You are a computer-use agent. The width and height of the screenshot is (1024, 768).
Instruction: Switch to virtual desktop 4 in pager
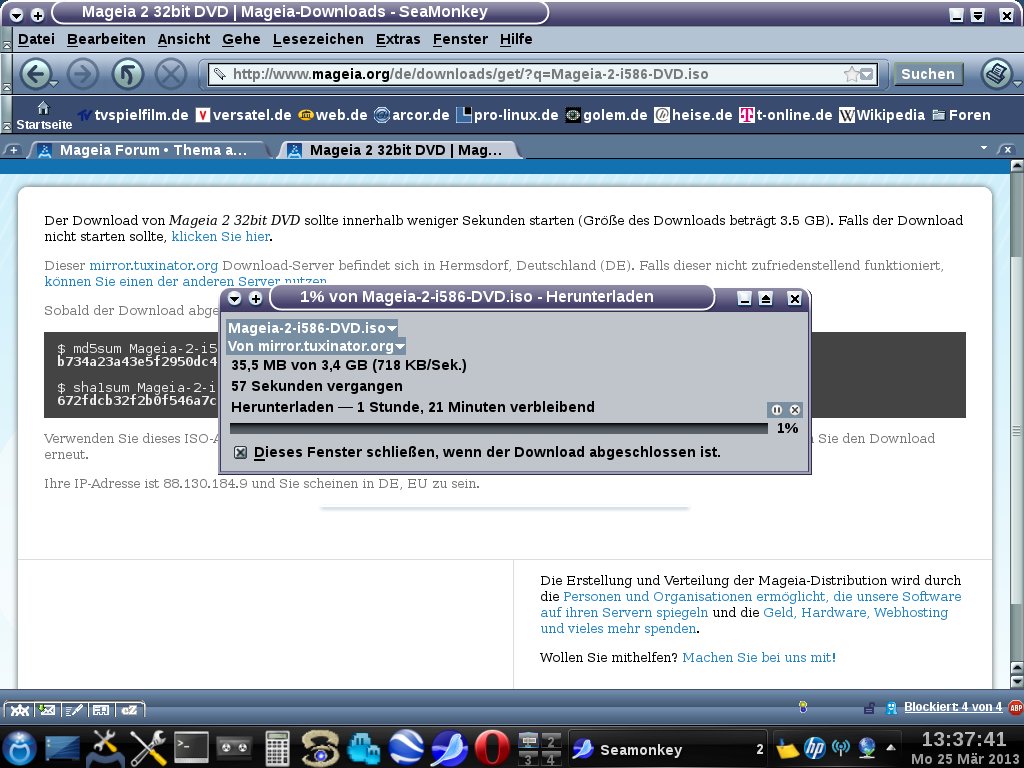click(x=551, y=760)
